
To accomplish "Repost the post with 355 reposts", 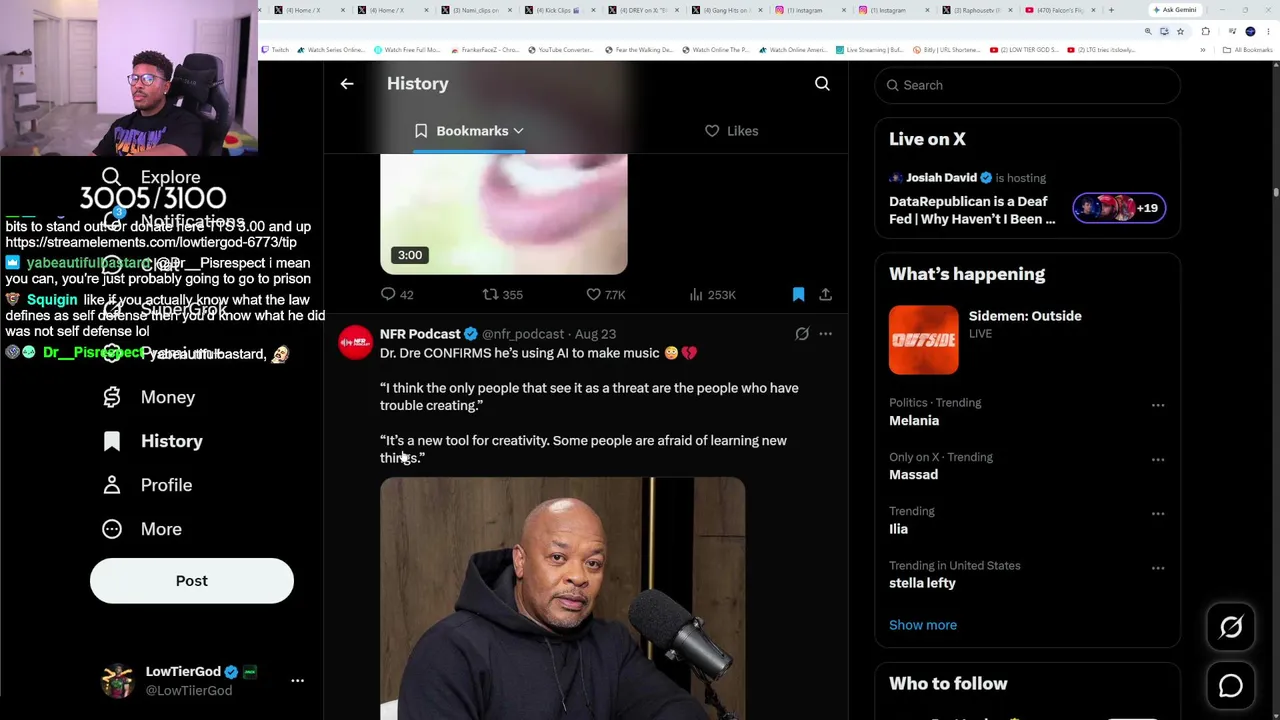I will 503,294.
